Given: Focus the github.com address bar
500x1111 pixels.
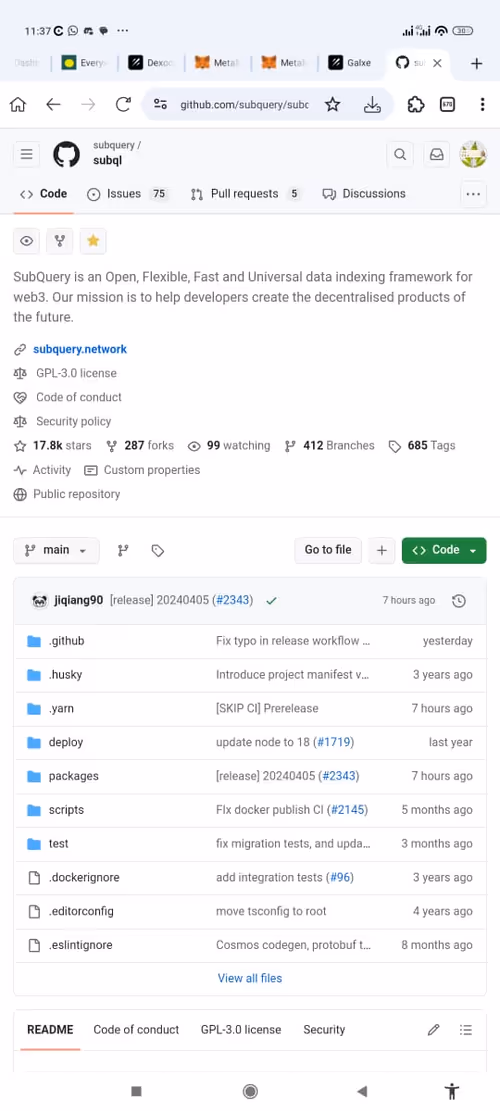Looking at the screenshot, I should click(244, 105).
